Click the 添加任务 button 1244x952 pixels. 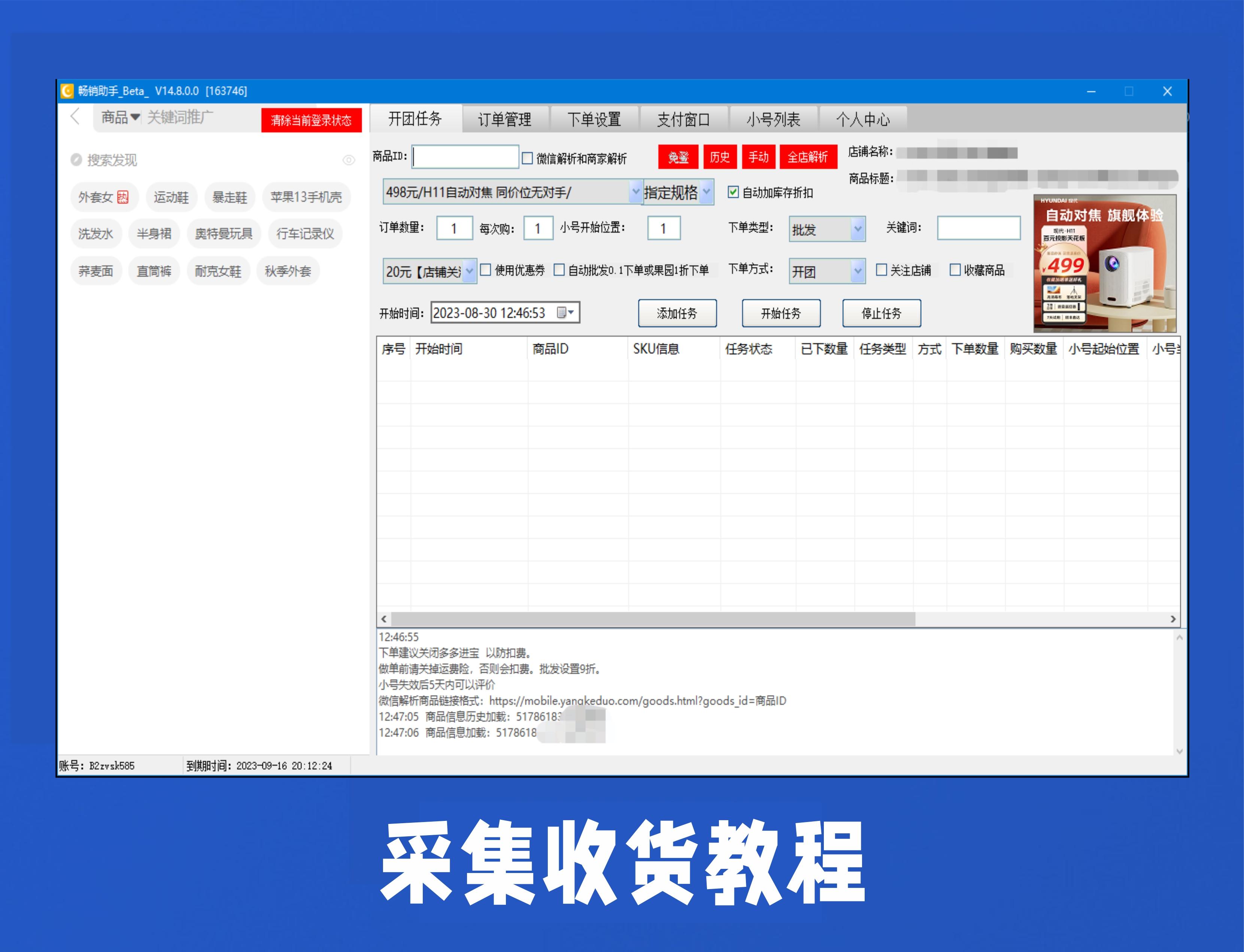(677, 313)
